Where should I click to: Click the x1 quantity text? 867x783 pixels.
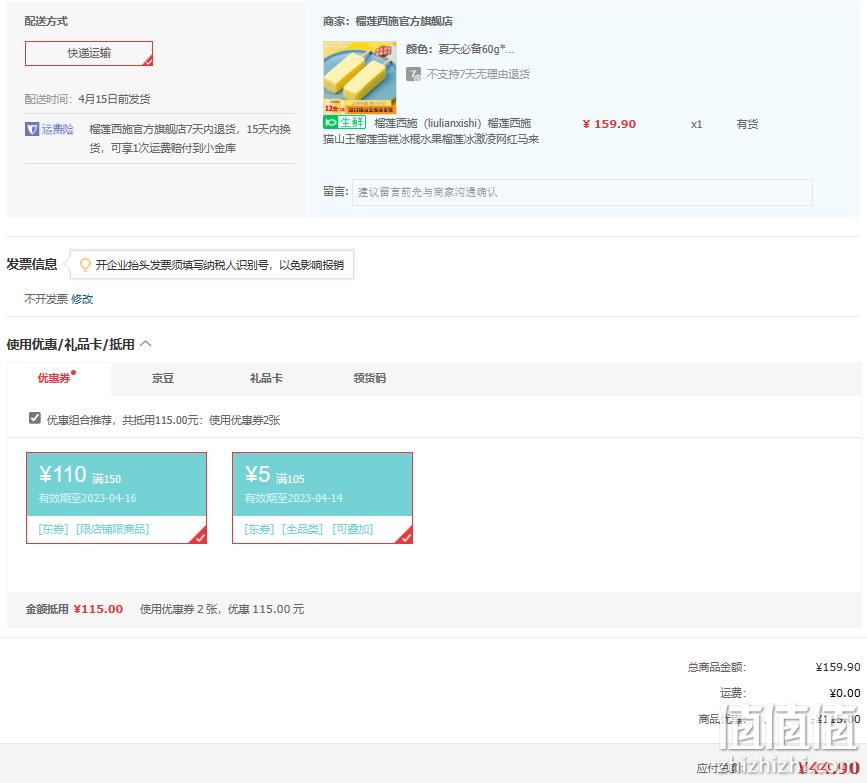696,124
